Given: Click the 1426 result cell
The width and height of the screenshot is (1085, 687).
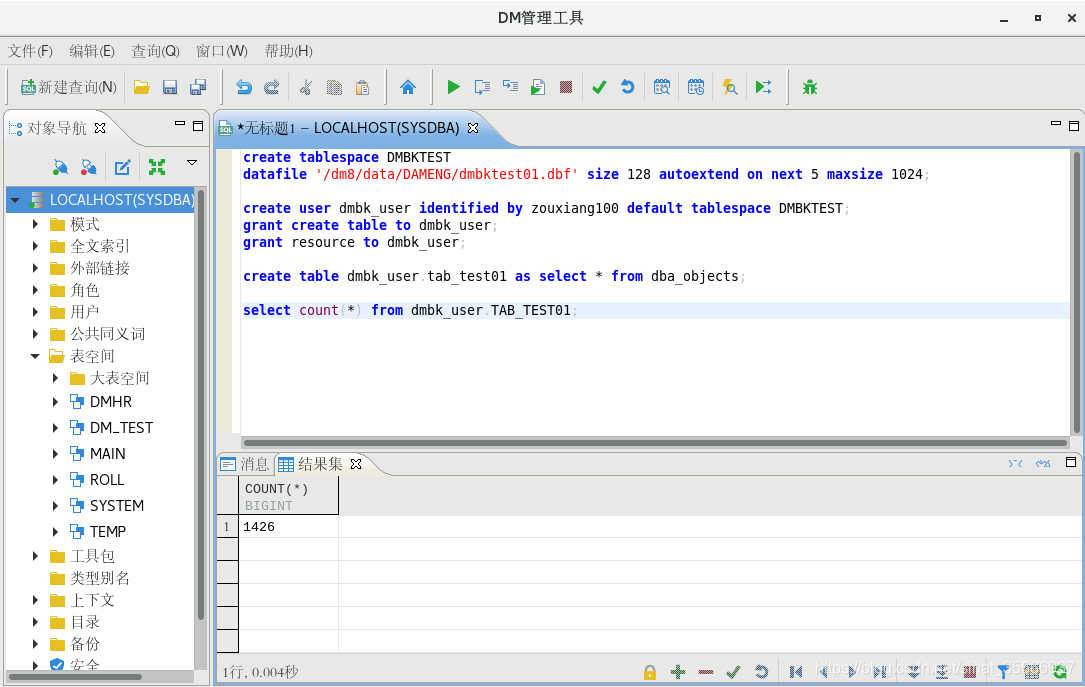Looking at the screenshot, I should click(x=289, y=527).
